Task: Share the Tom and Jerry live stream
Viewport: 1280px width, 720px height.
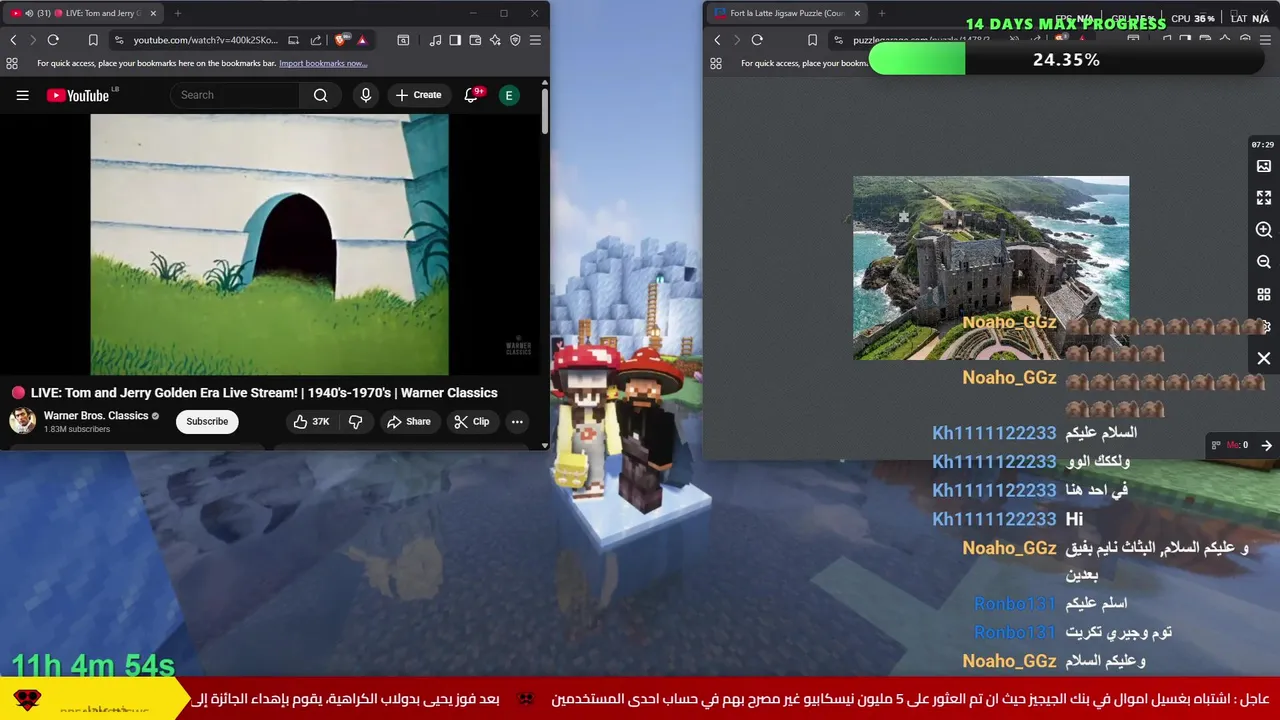Action: point(409,421)
